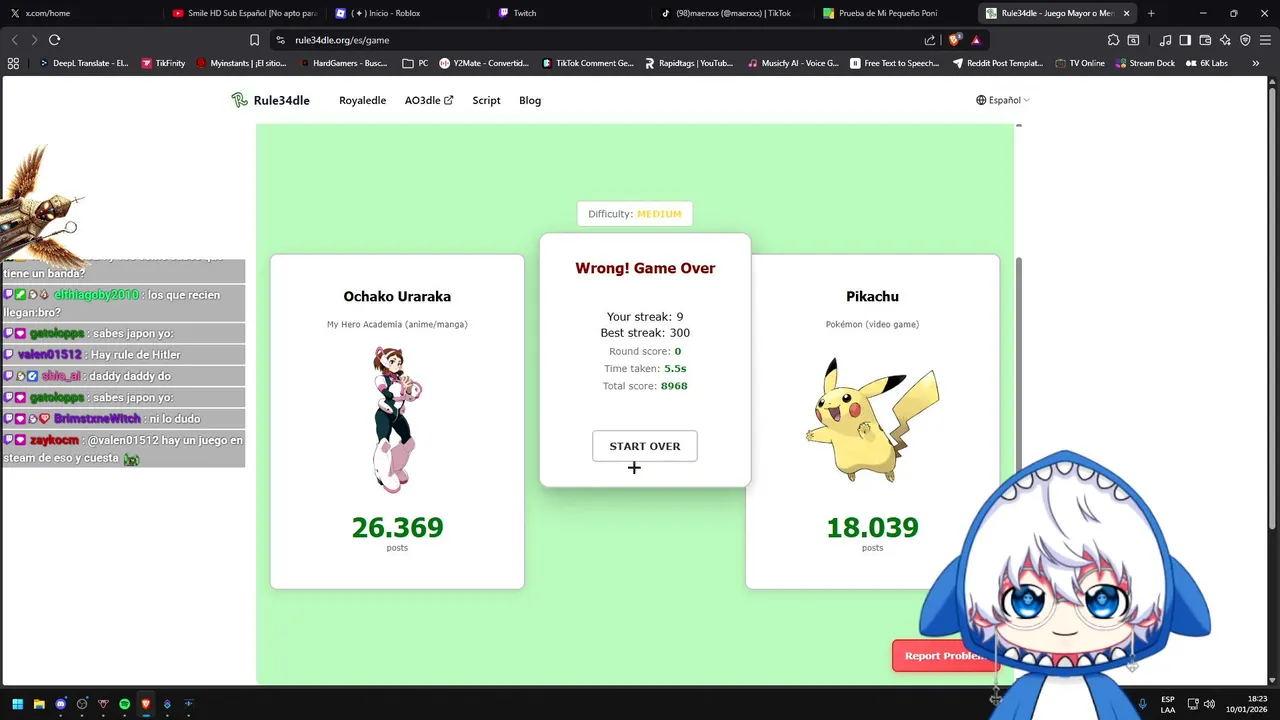Expand the bookmarks overflow chevron
Viewport: 1280px width, 720px height.
pos(1256,63)
